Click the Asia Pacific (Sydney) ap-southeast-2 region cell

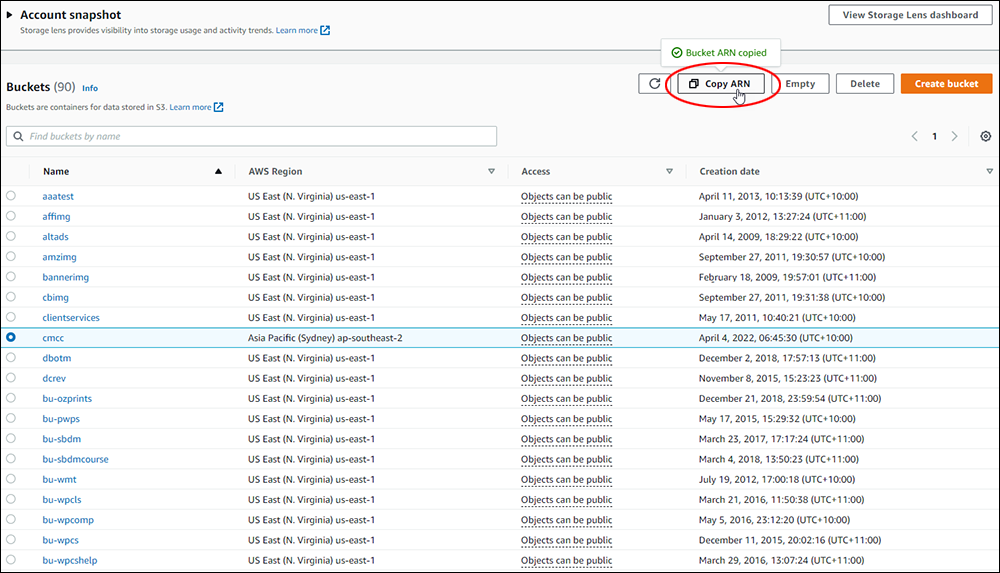tap(325, 338)
